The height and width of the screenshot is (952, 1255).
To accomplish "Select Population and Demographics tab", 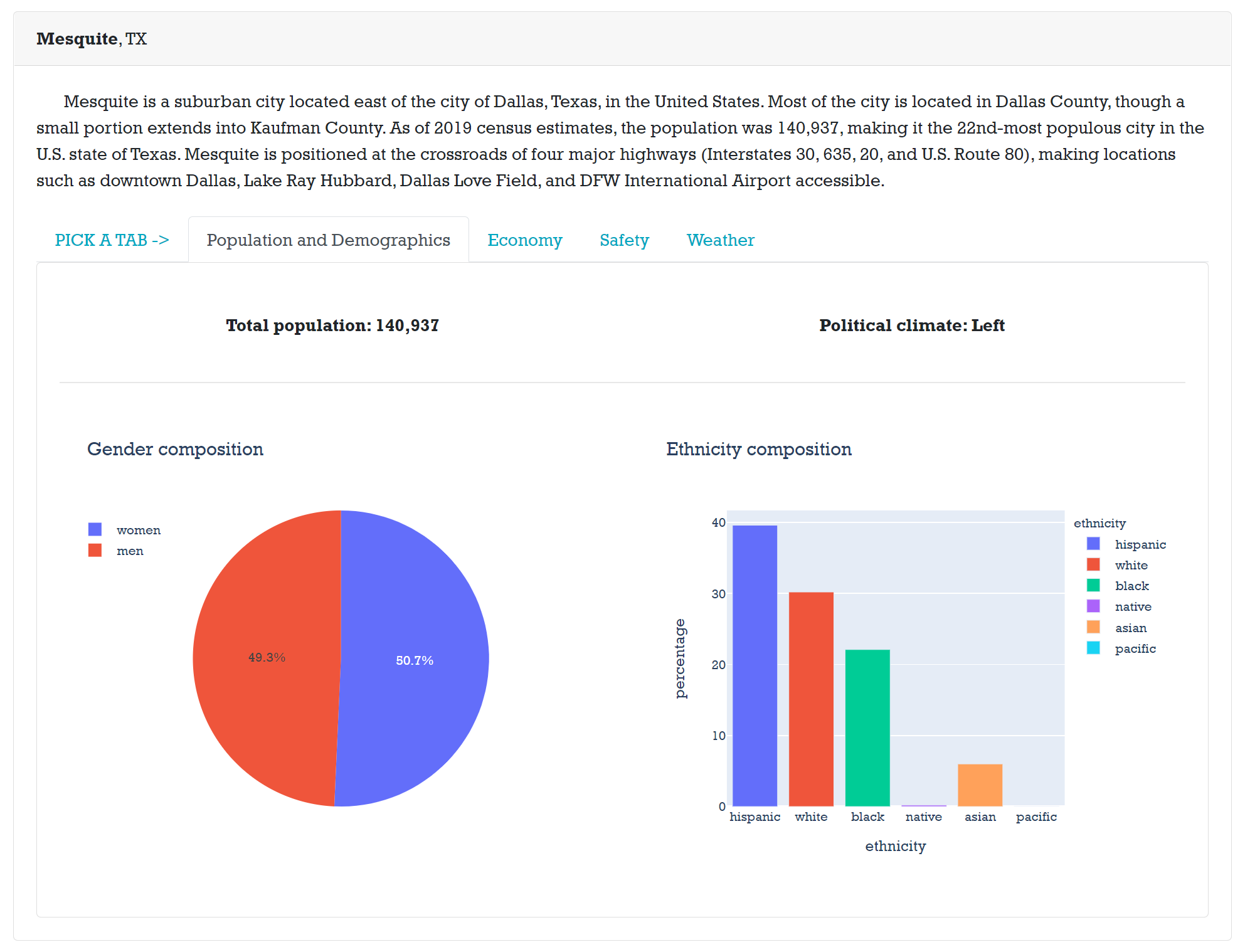I will click(328, 240).
